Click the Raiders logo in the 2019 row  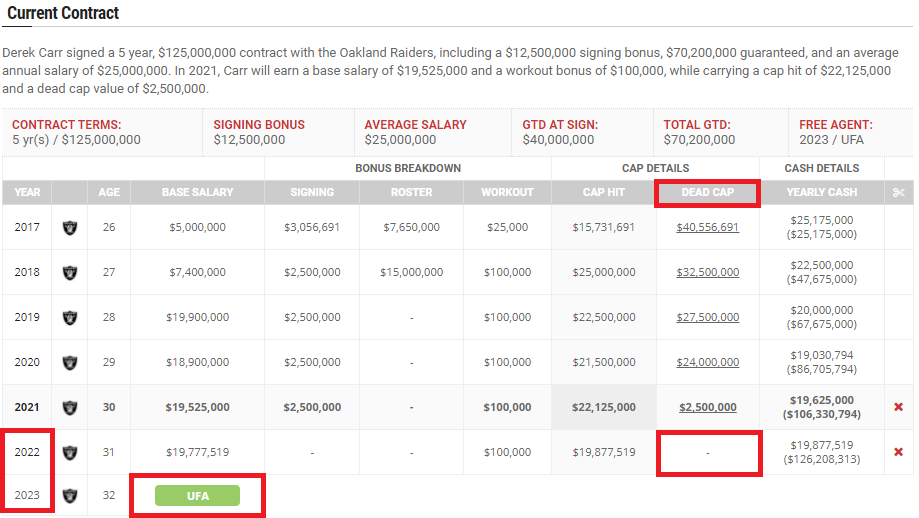(69, 317)
